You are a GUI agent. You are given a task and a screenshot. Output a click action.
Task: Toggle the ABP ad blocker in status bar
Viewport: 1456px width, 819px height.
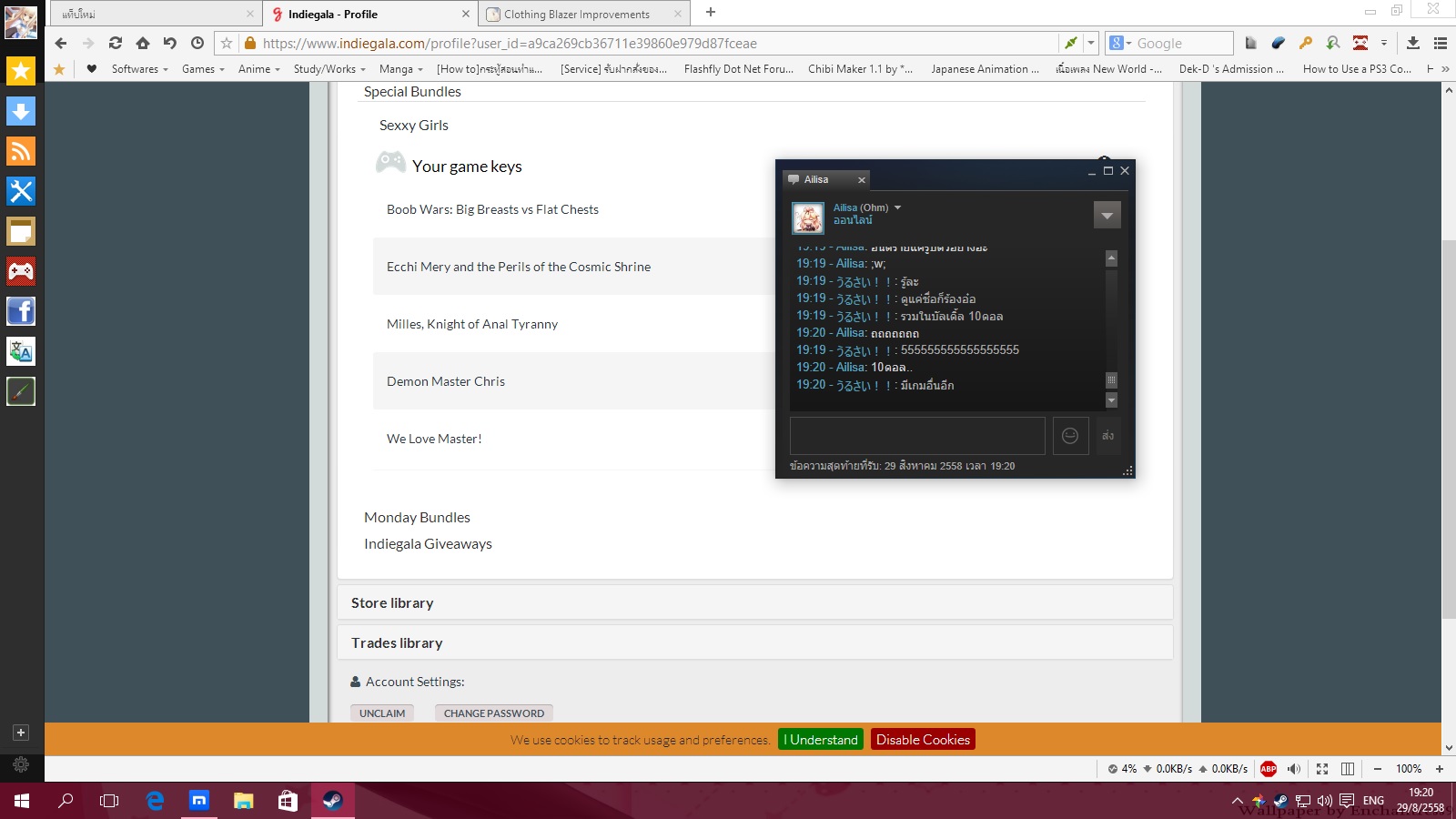click(x=1269, y=769)
